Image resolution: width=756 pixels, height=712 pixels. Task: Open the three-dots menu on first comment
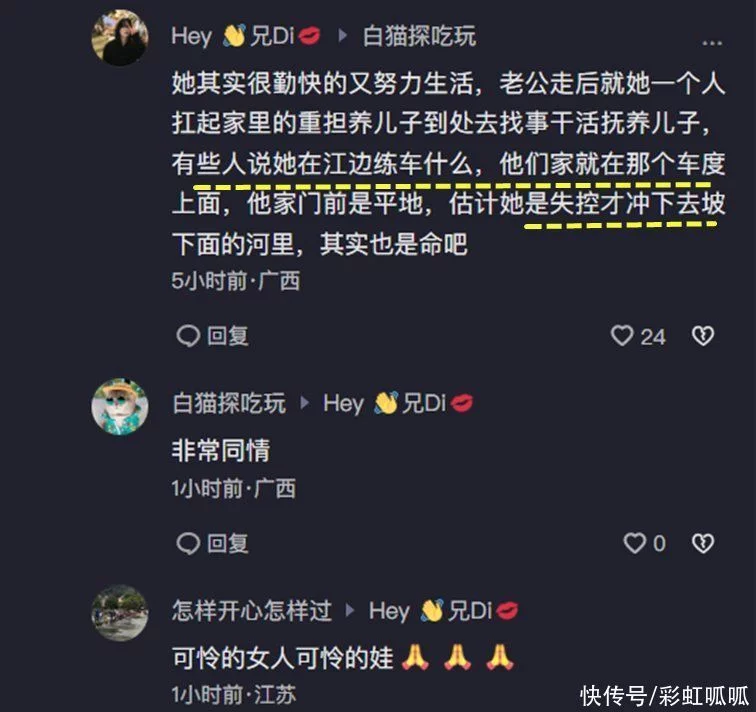tap(712, 43)
